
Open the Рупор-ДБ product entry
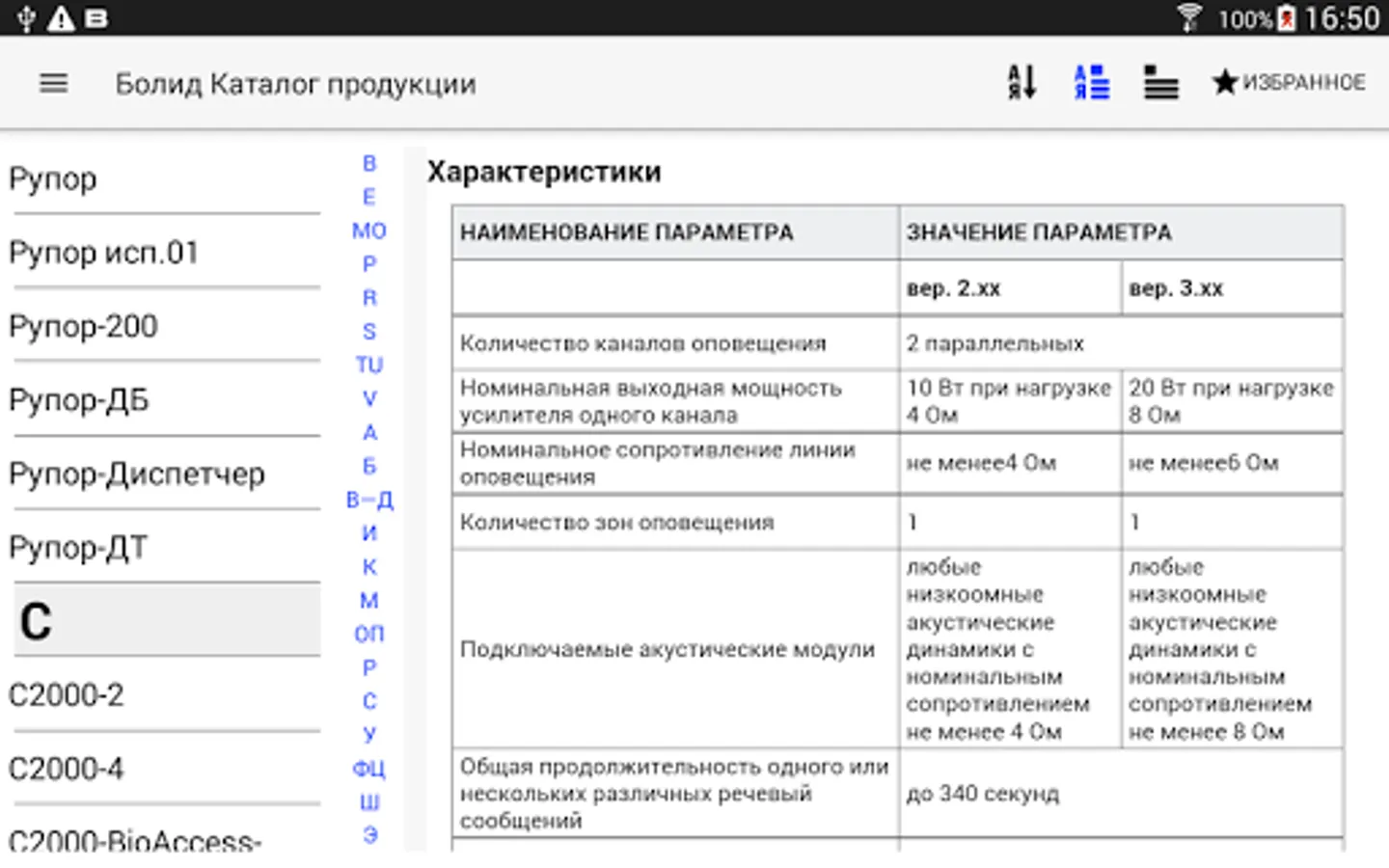coord(164,400)
